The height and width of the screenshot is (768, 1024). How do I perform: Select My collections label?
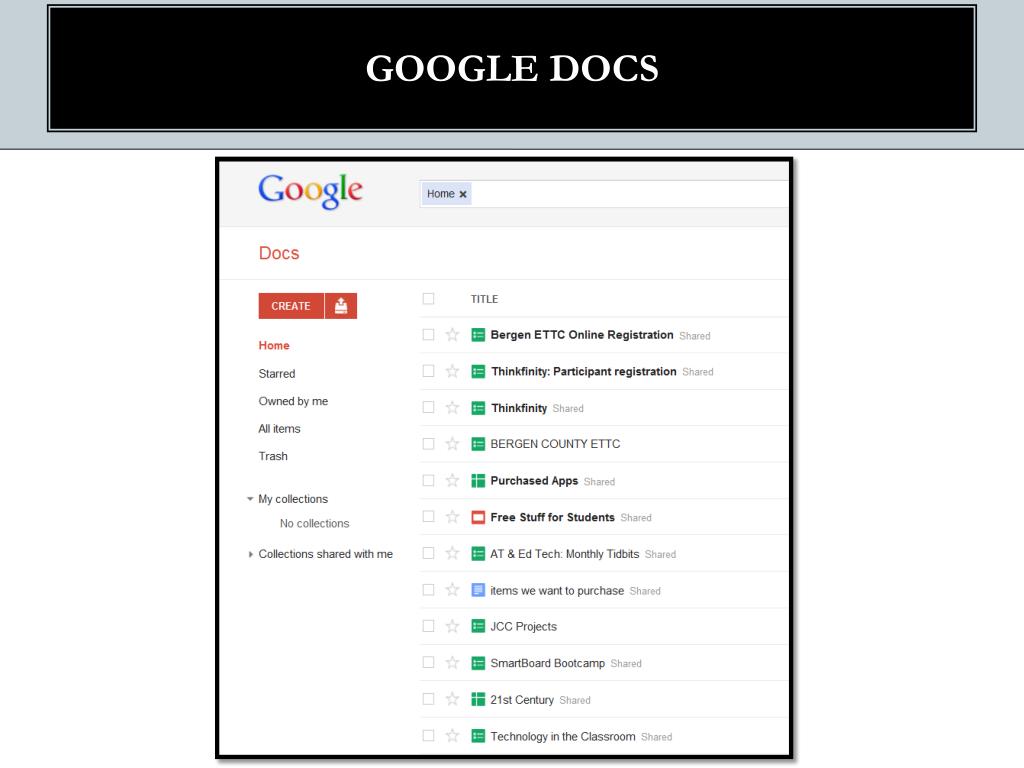293,499
